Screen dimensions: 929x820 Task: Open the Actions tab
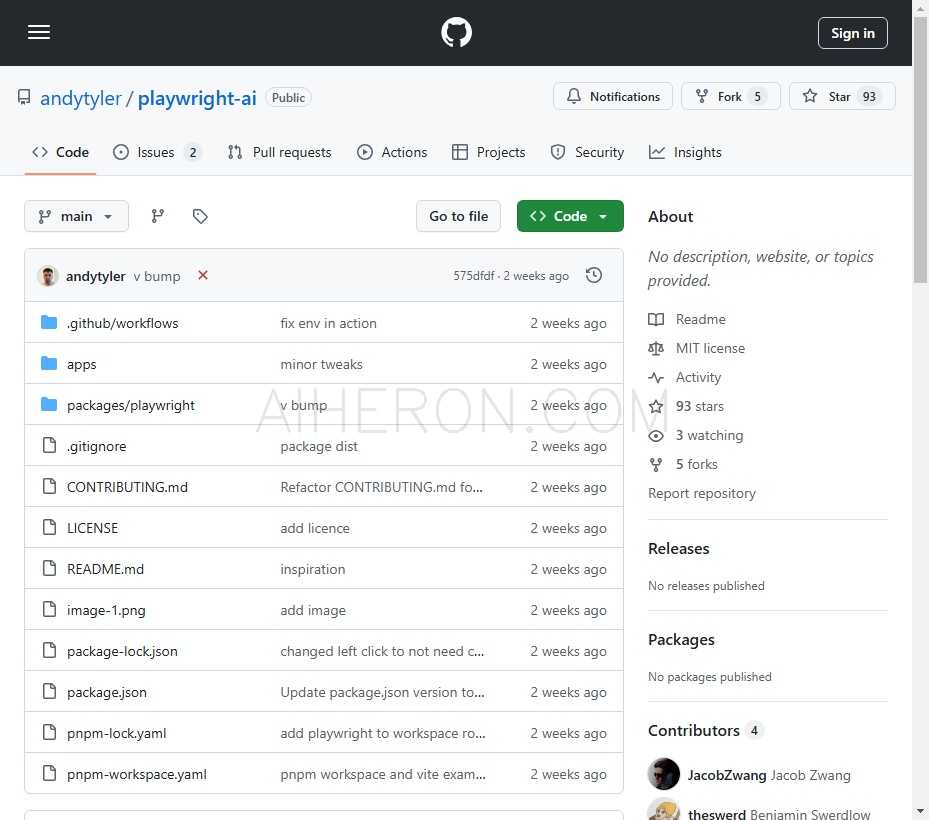392,152
